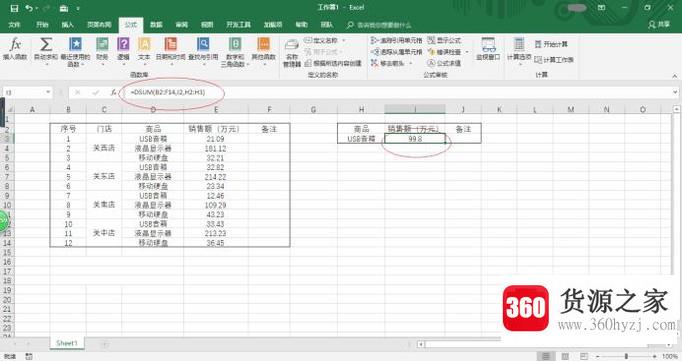Switch to Normal view in status bar
682x361 pixels.
pos(546,356)
